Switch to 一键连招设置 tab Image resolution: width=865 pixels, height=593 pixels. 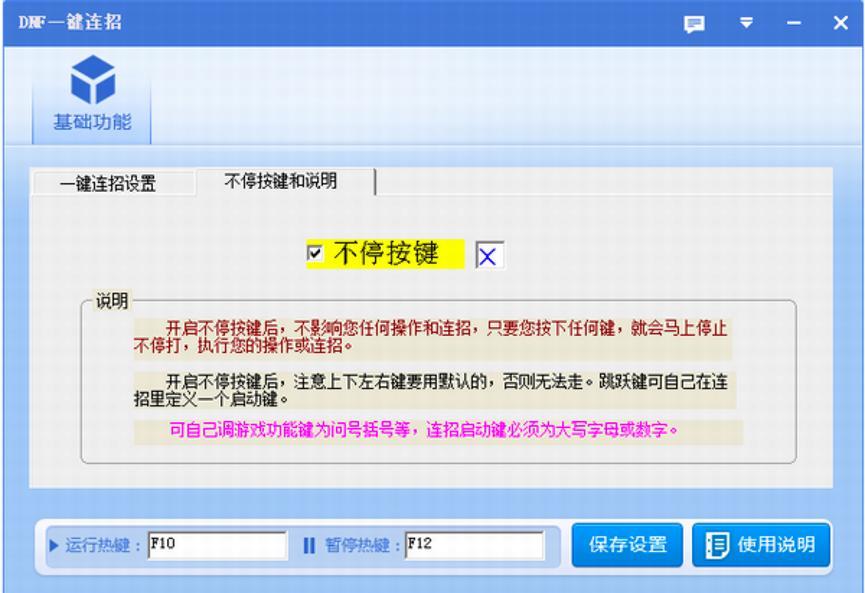113,183
